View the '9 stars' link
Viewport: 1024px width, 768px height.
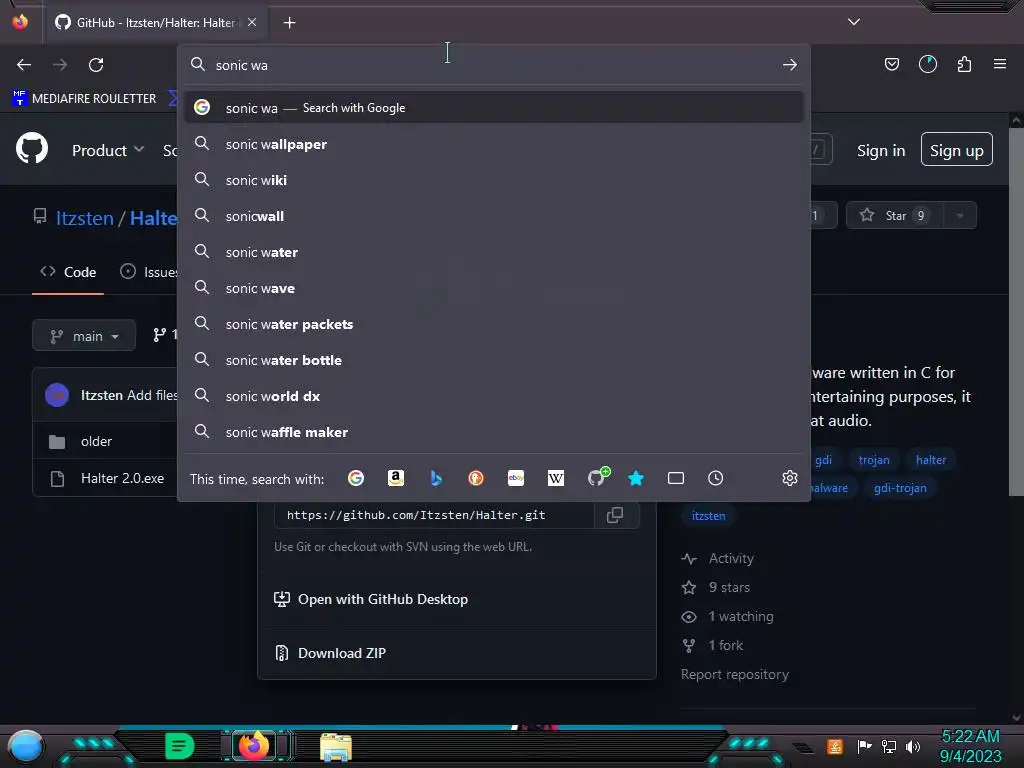(716, 587)
